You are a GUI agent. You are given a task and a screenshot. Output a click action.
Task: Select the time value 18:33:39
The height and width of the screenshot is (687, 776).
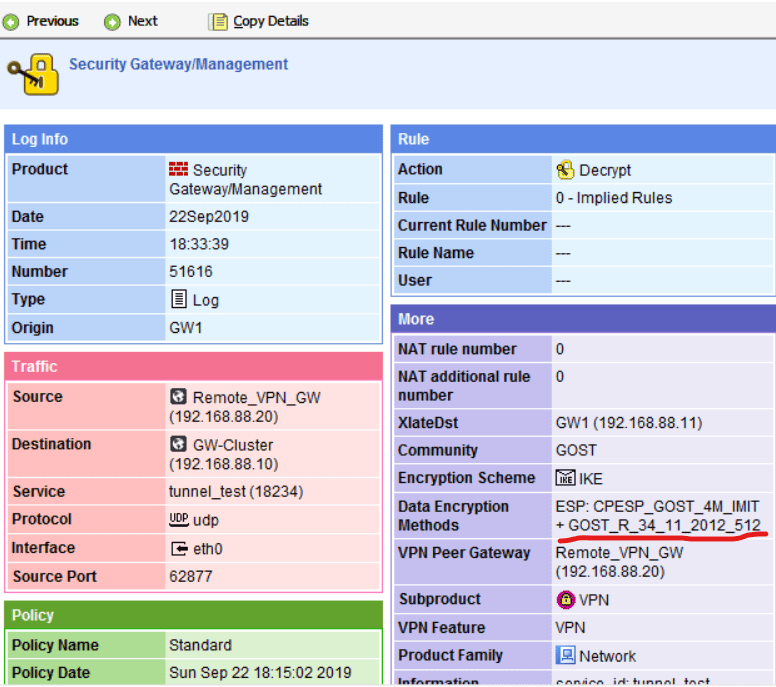click(199, 244)
